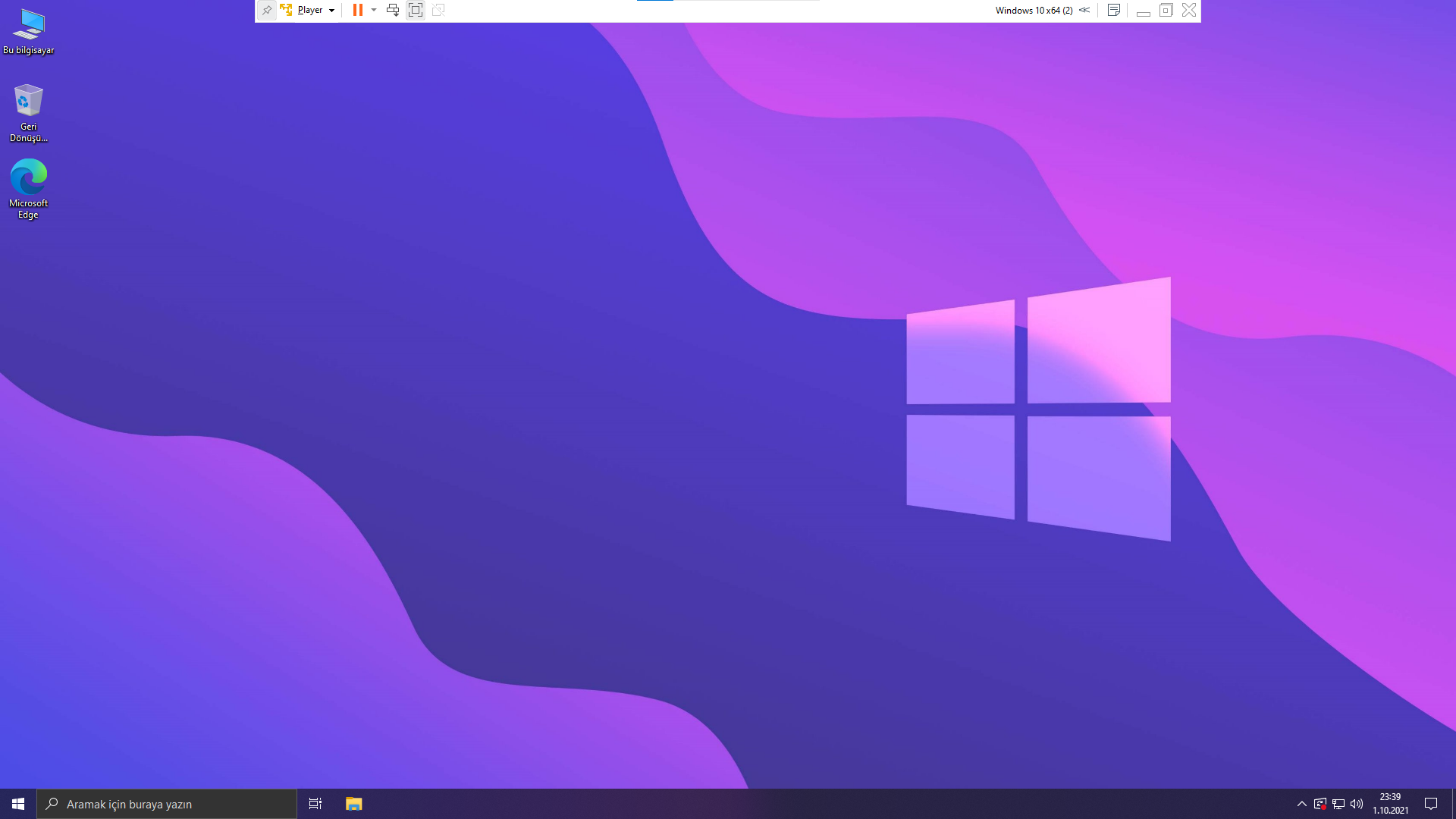Show hidden system tray icons

(1302, 804)
